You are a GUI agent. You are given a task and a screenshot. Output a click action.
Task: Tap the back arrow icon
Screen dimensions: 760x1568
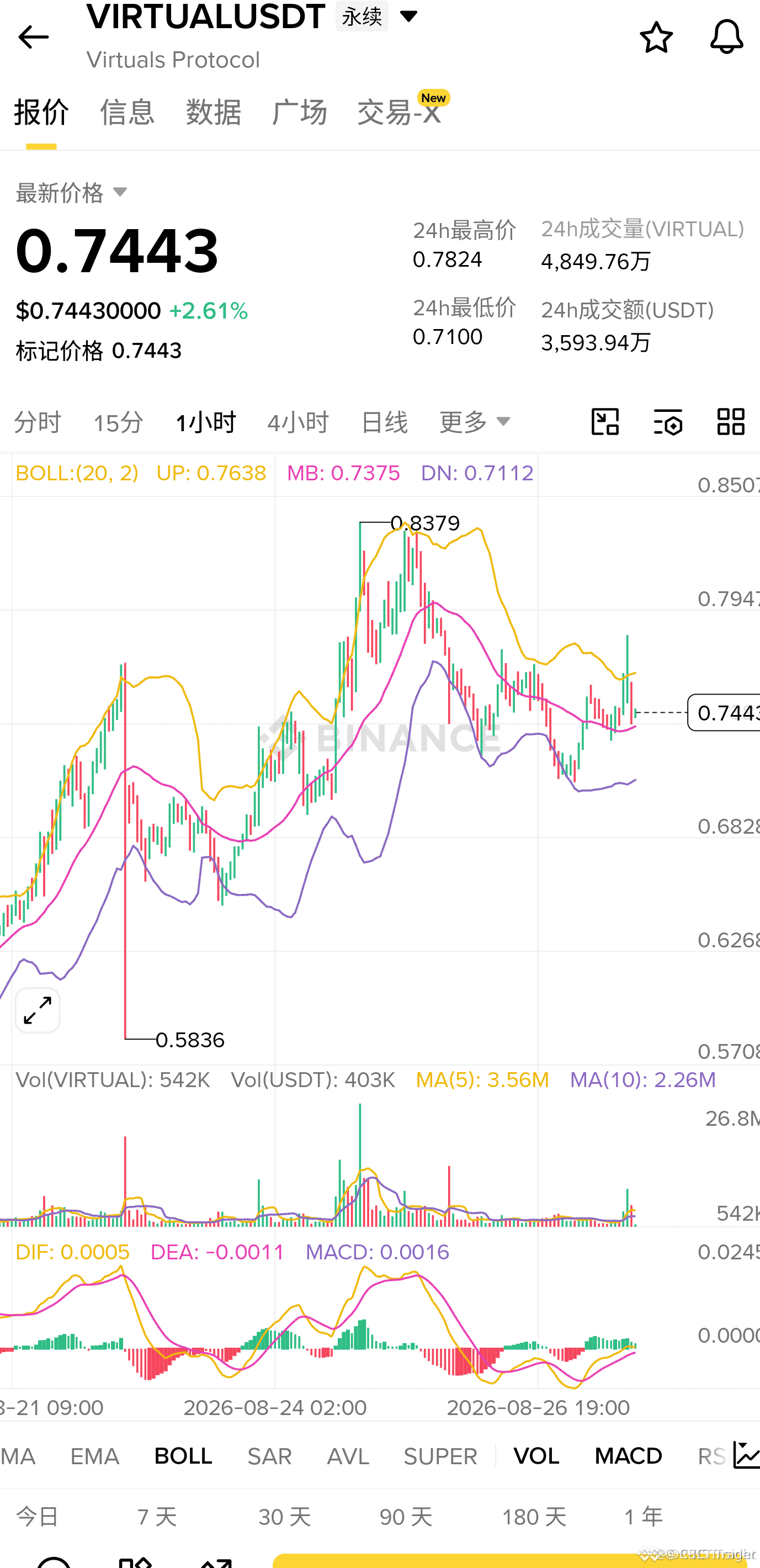tap(33, 37)
